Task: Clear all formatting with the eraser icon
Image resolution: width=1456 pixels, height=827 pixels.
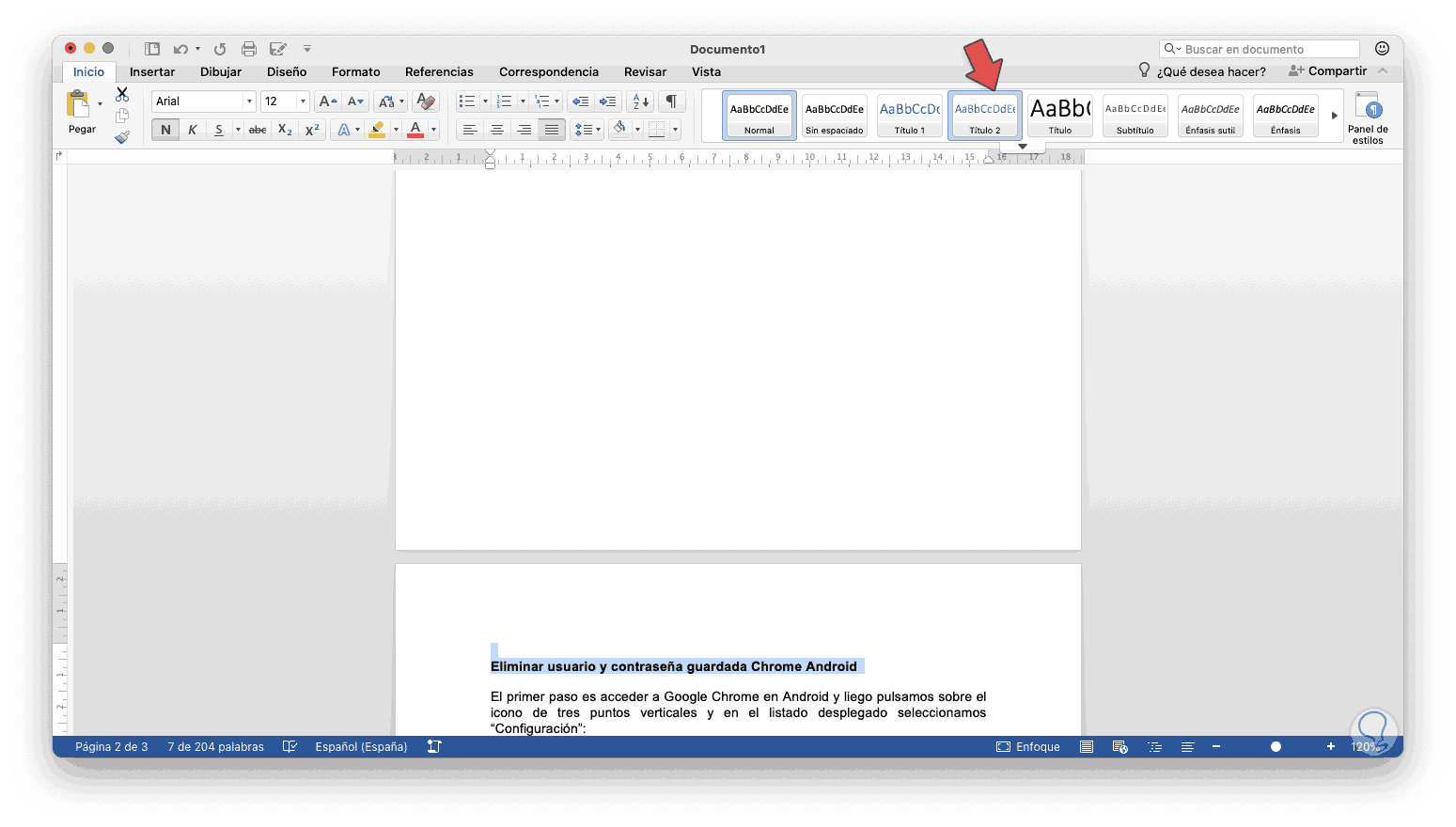Action: tap(426, 101)
